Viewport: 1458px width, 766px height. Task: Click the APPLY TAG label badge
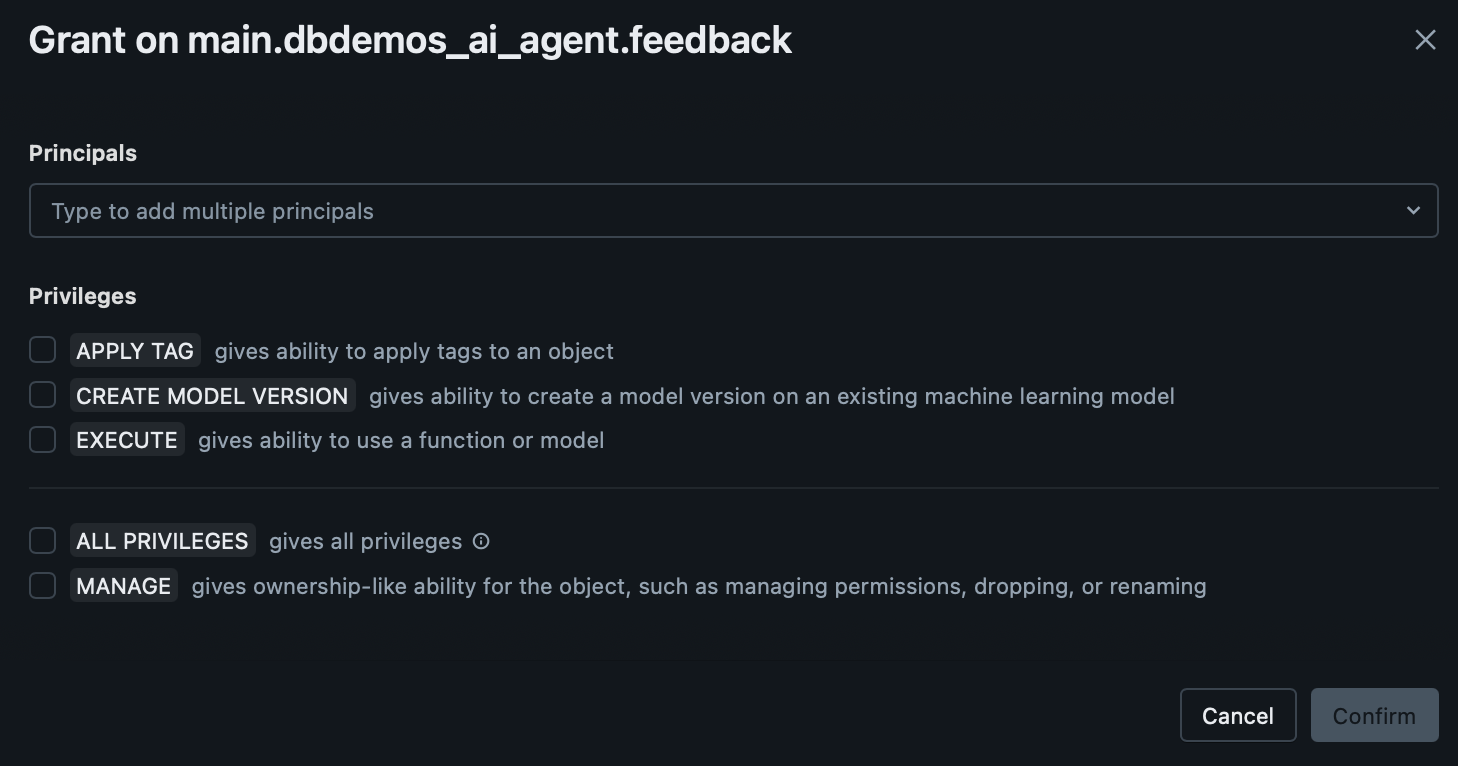(135, 351)
